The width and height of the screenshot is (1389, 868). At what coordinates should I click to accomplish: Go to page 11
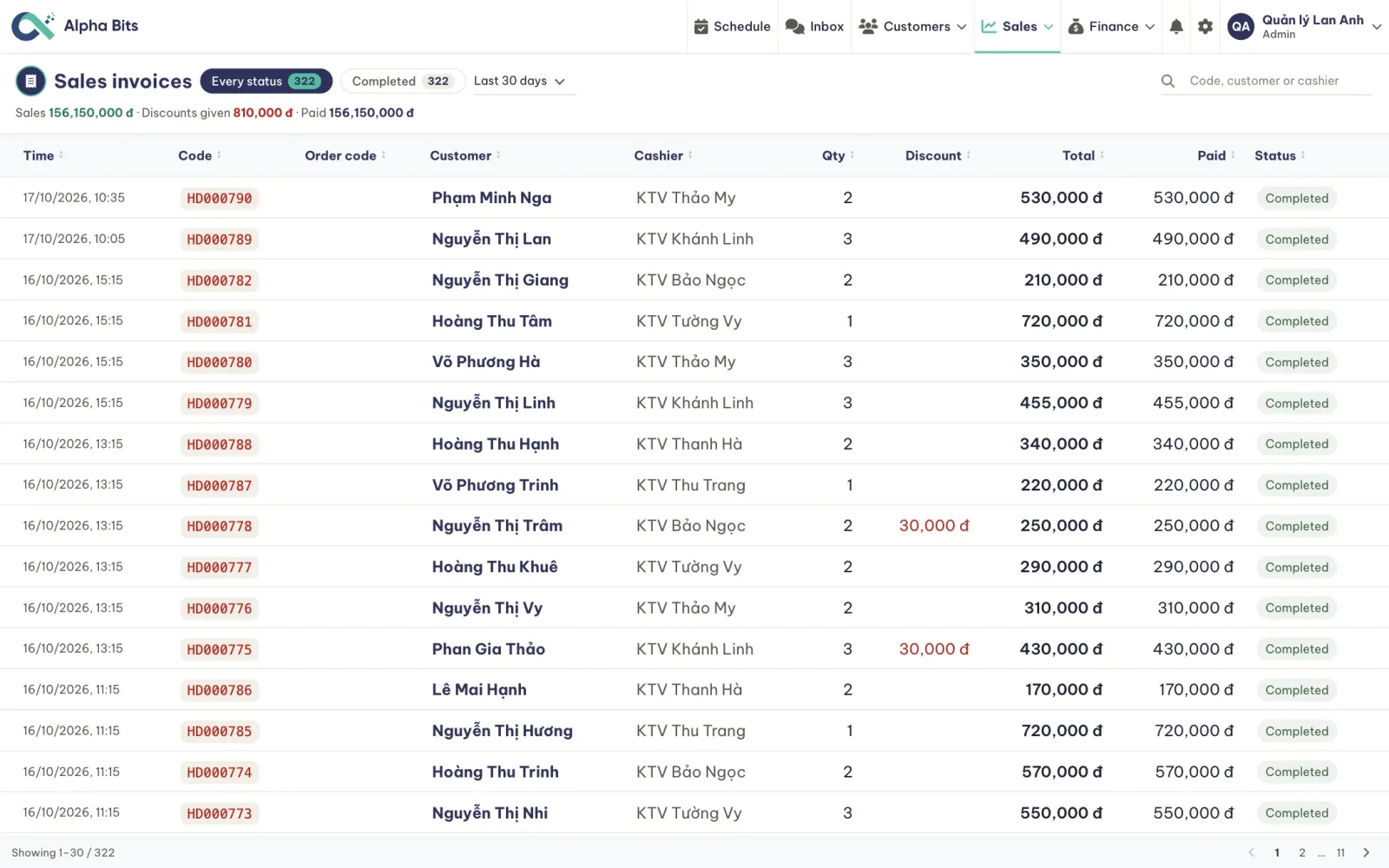point(1340,852)
